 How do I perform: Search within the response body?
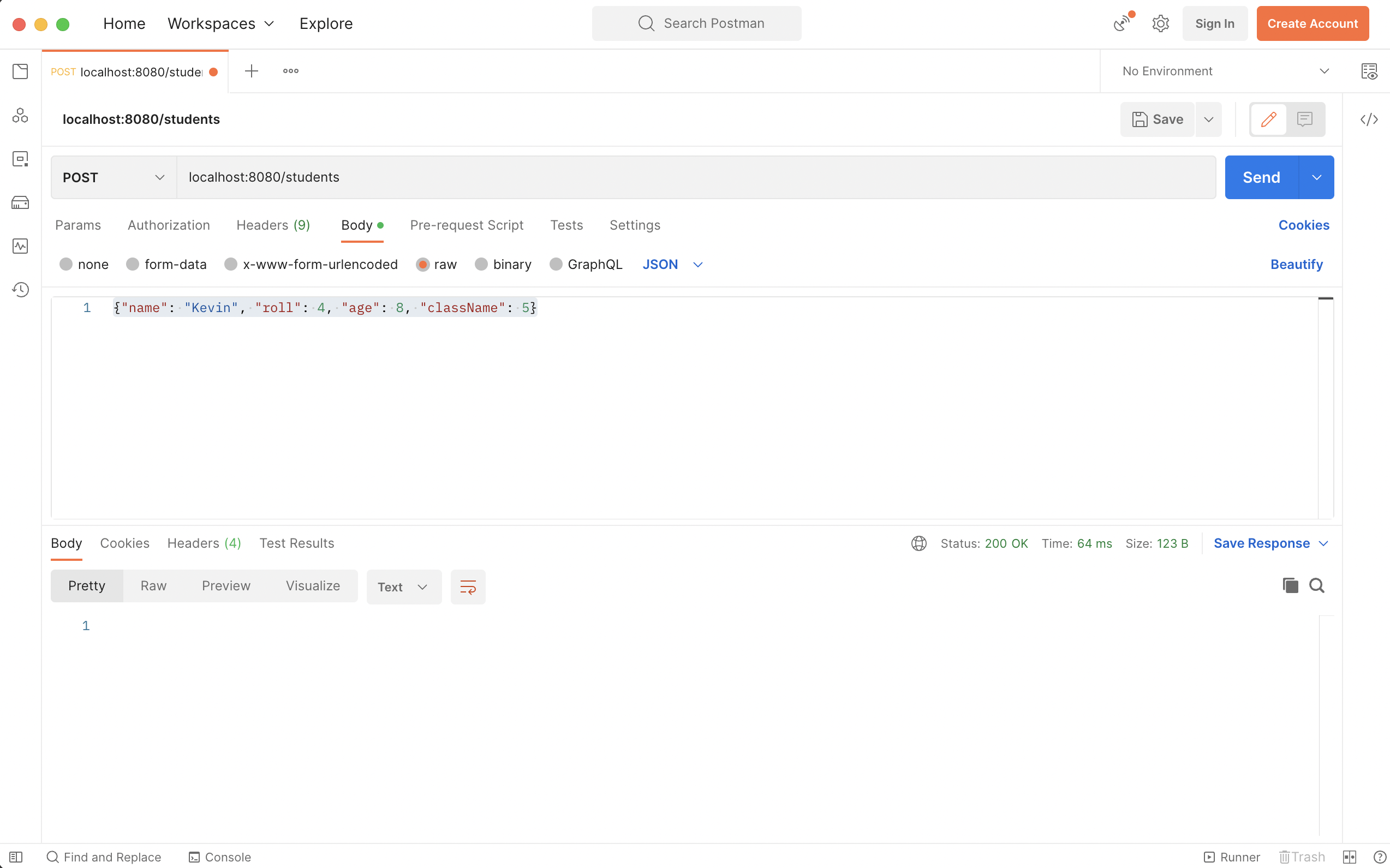tap(1316, 585)
